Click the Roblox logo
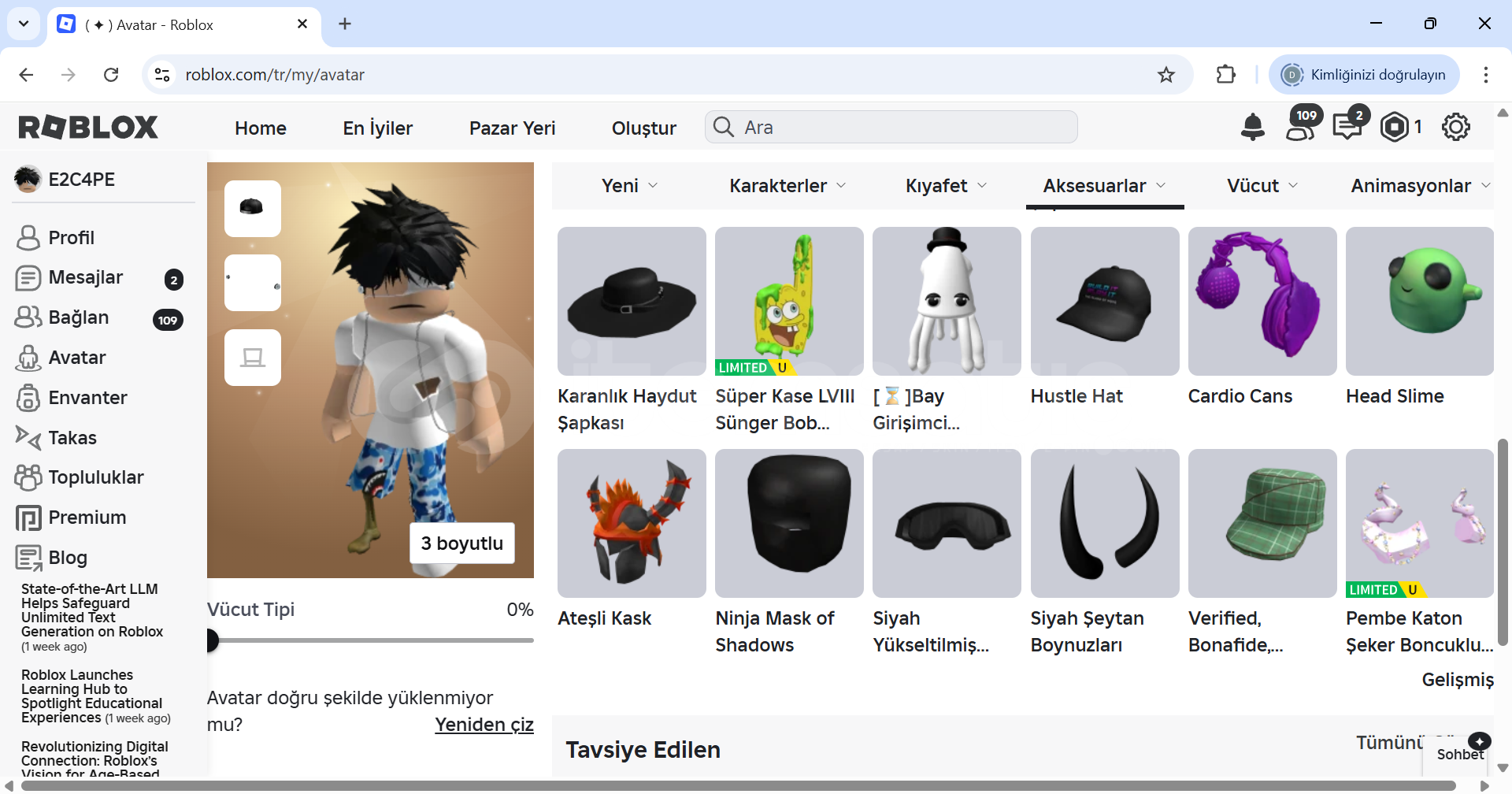The width and height of the screenshot is (1512, 794). click(x=88, y=127)
